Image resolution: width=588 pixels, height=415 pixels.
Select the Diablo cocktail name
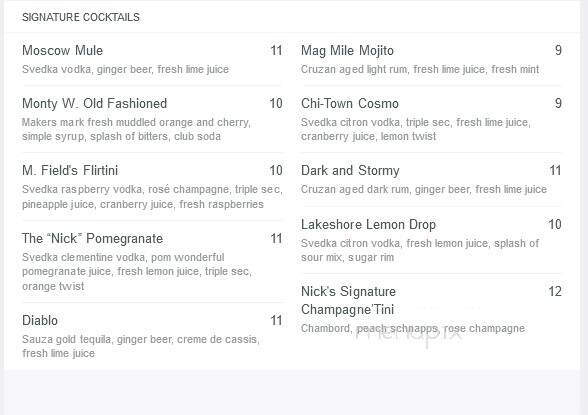[x=40, y=321]
